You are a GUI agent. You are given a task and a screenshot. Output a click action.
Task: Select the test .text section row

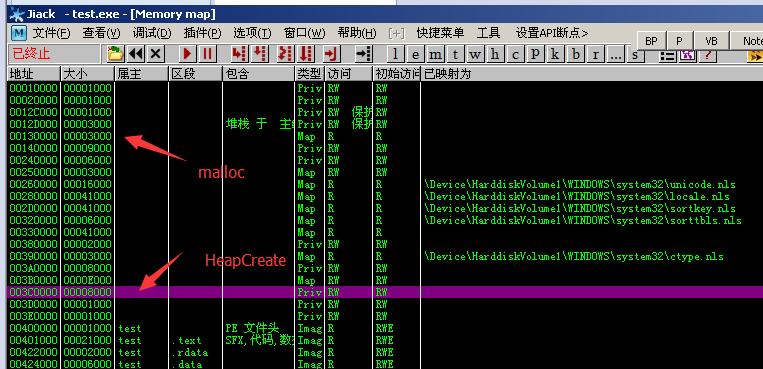(x=385, y=340)
